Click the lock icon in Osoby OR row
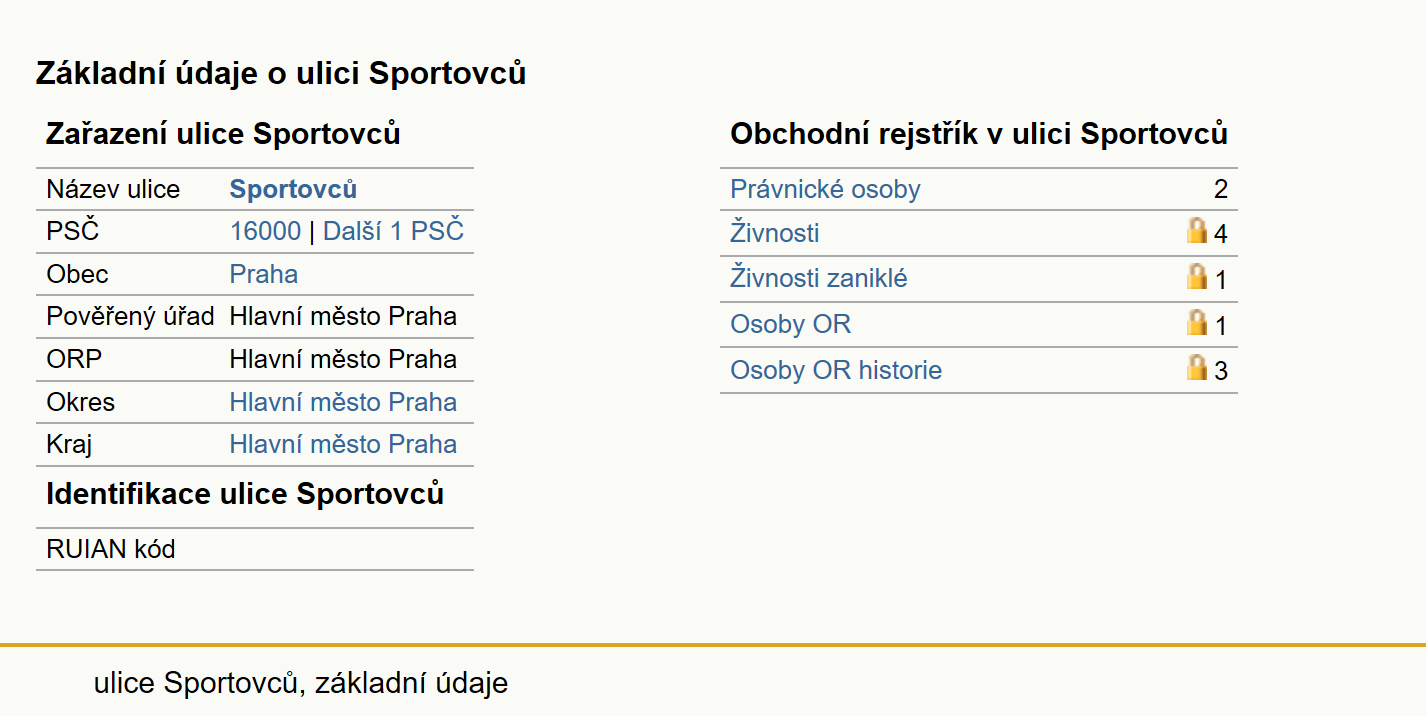 pos(1196,322)
